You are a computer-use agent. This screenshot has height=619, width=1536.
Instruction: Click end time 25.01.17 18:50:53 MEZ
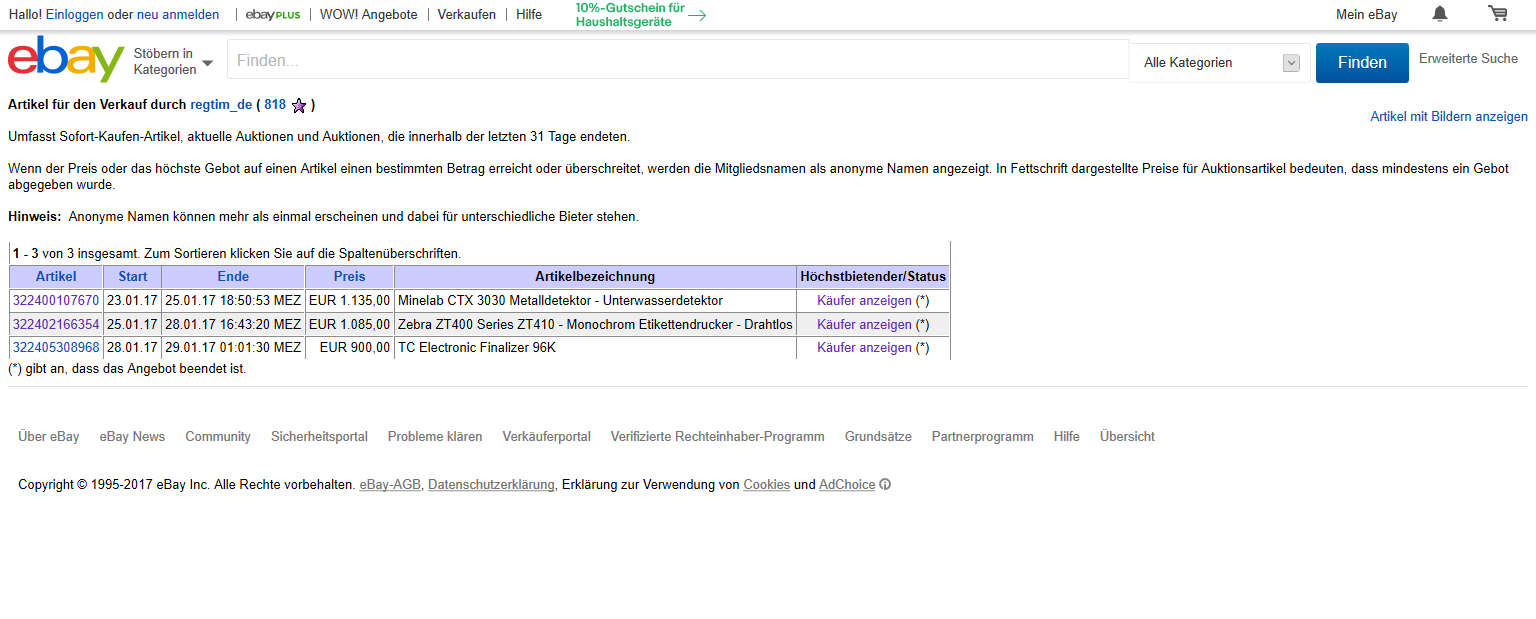pyautogui.click(x=233, y=301)
